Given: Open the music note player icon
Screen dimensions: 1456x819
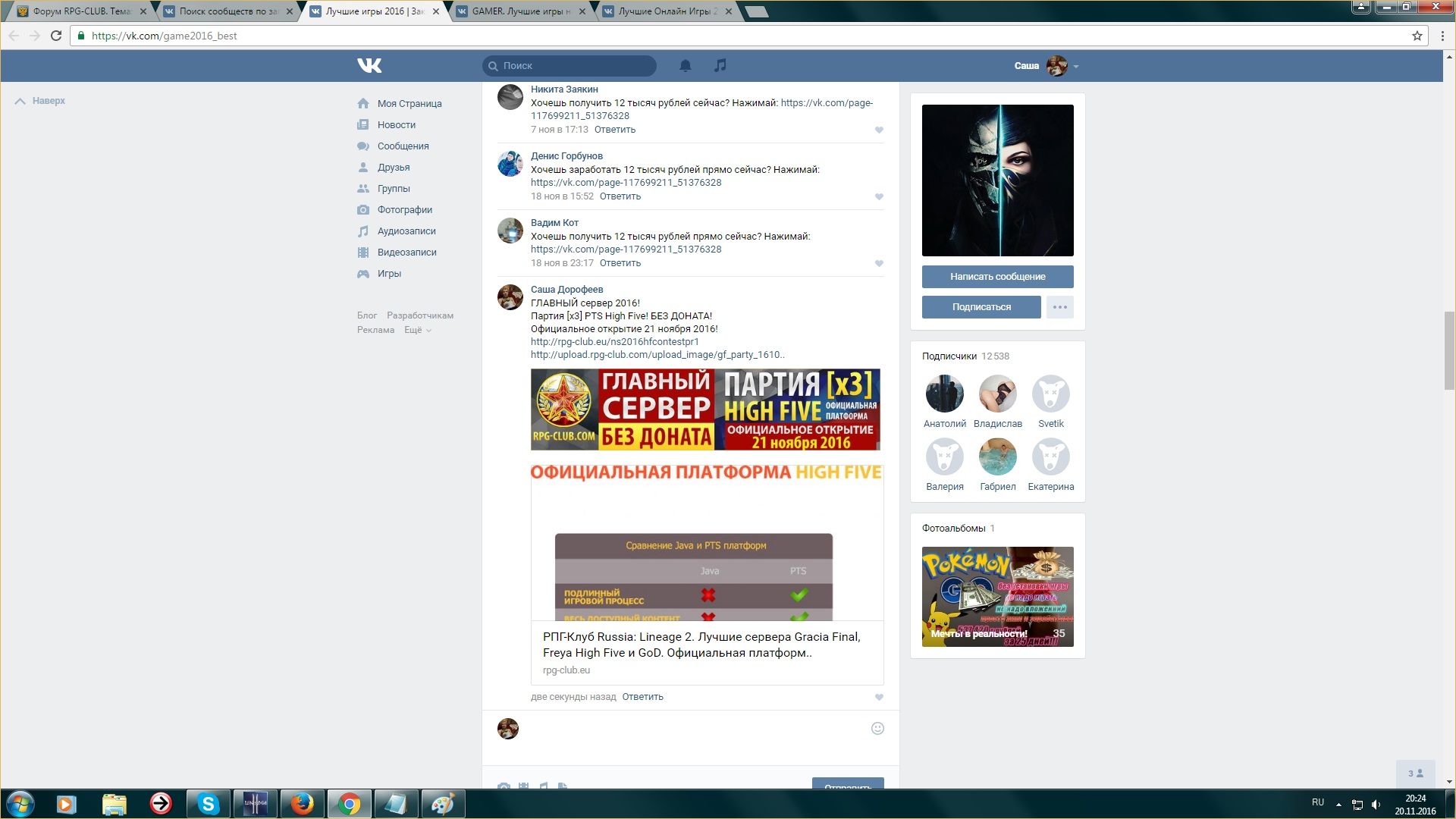Looking at the screenshot, I should [720, 65].
